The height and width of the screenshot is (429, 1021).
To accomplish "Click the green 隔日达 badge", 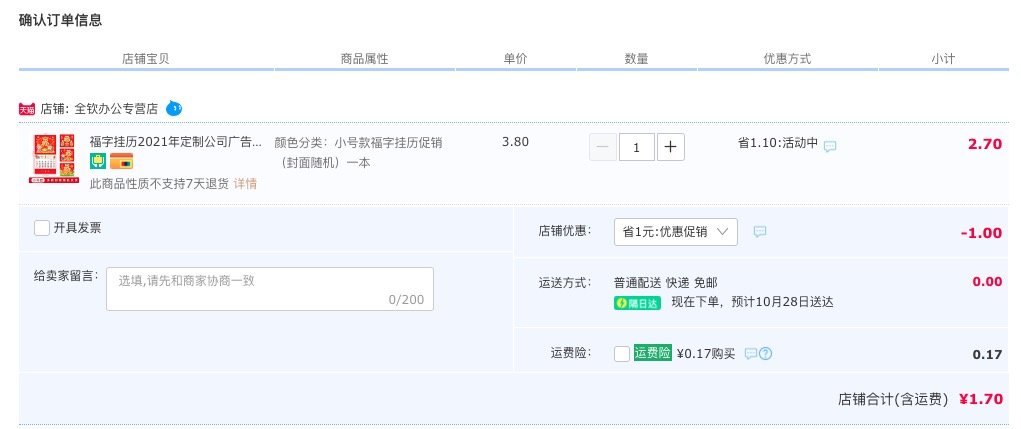I will click(x=637, y=303).
